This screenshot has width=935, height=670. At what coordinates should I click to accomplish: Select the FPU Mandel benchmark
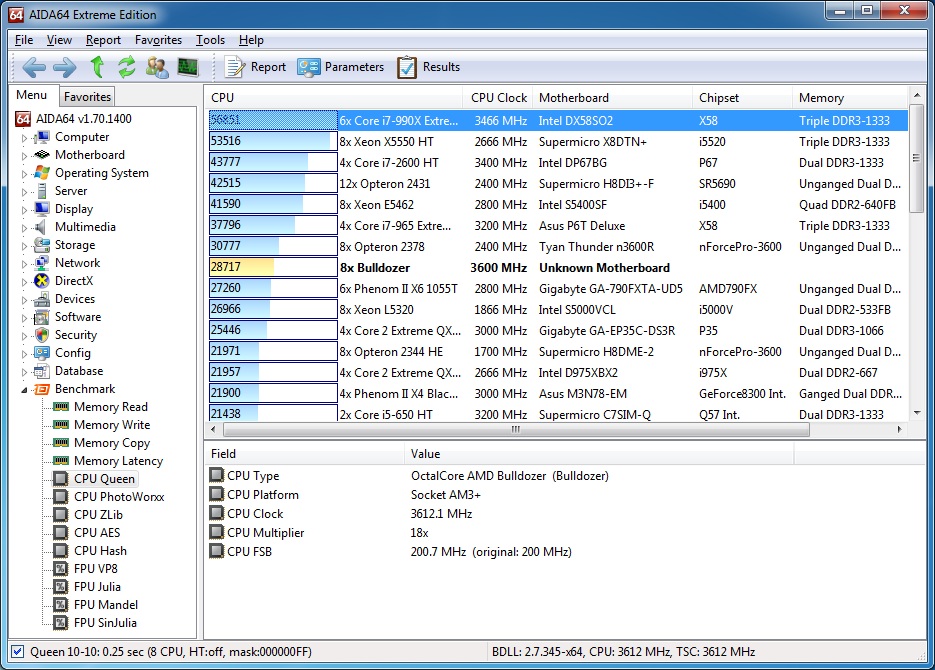click(x=106, y=605)
